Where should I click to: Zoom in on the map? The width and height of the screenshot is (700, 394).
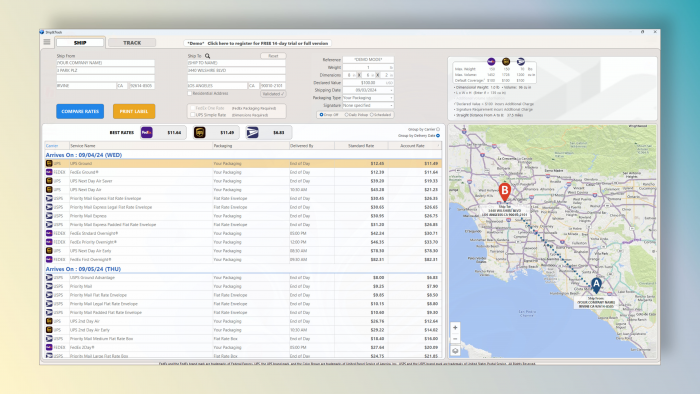point(455,328)
